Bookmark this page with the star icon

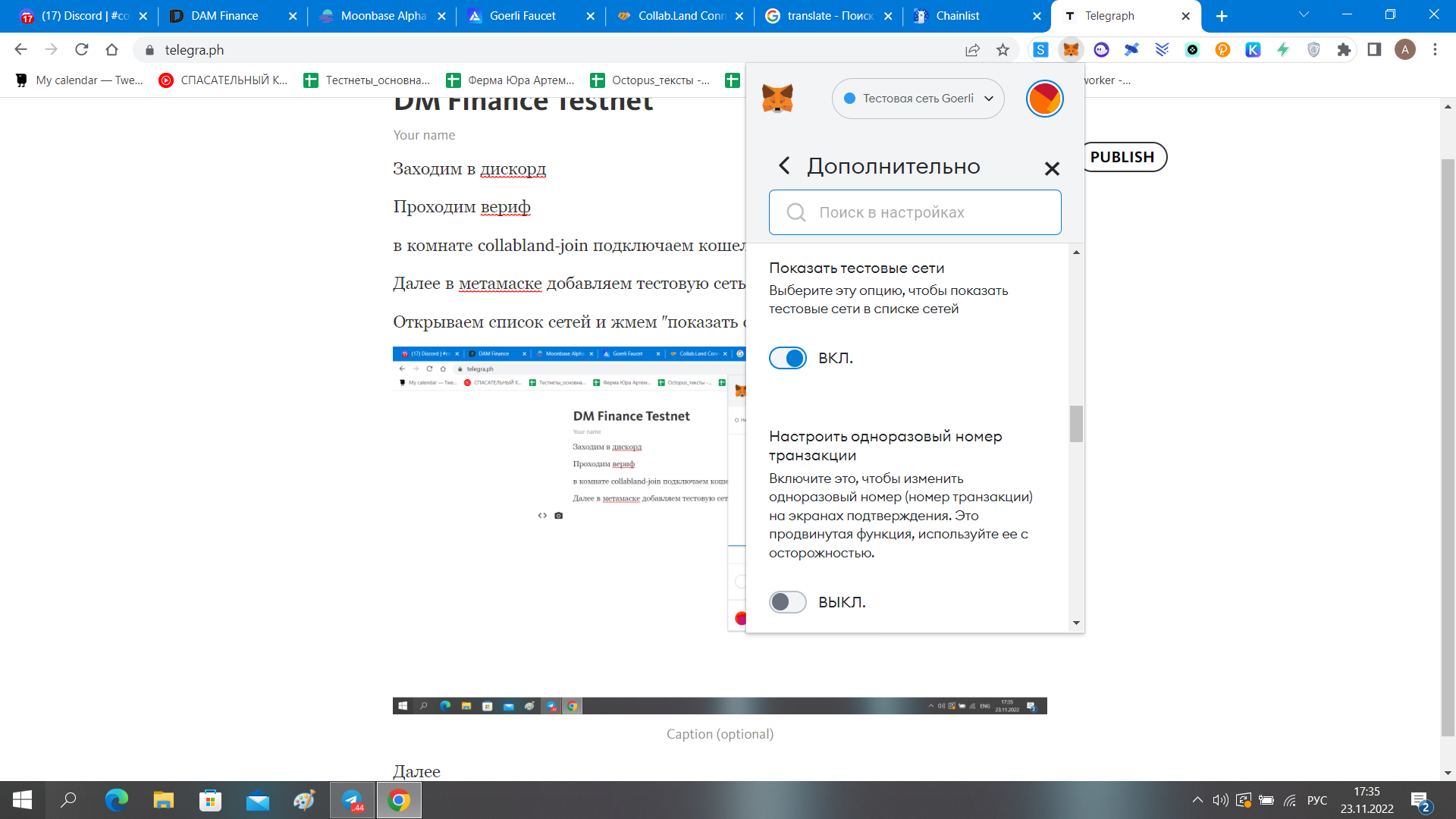click(x=1003, y=50)
